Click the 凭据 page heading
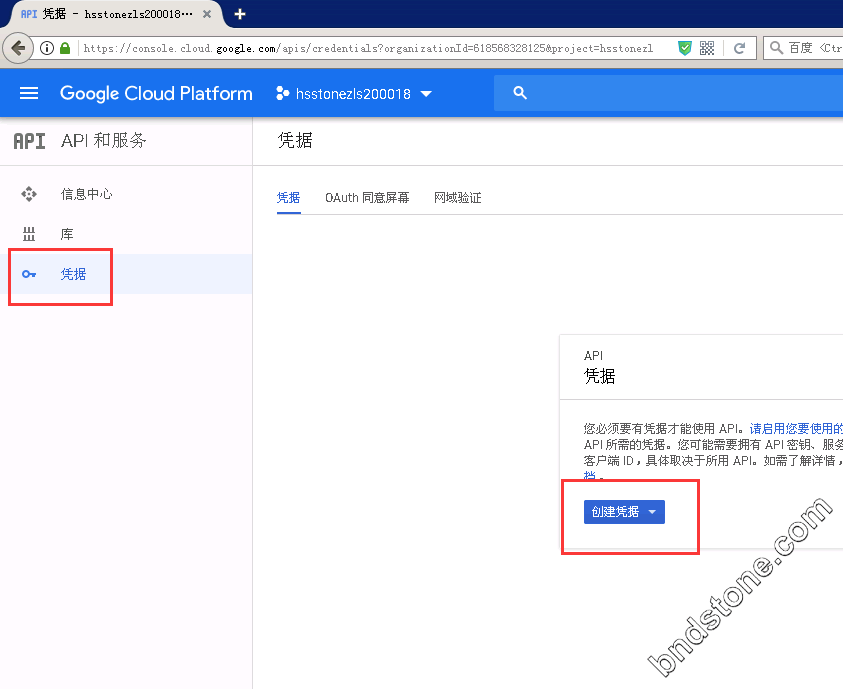 pyautogui.click(x=295, y=140)
